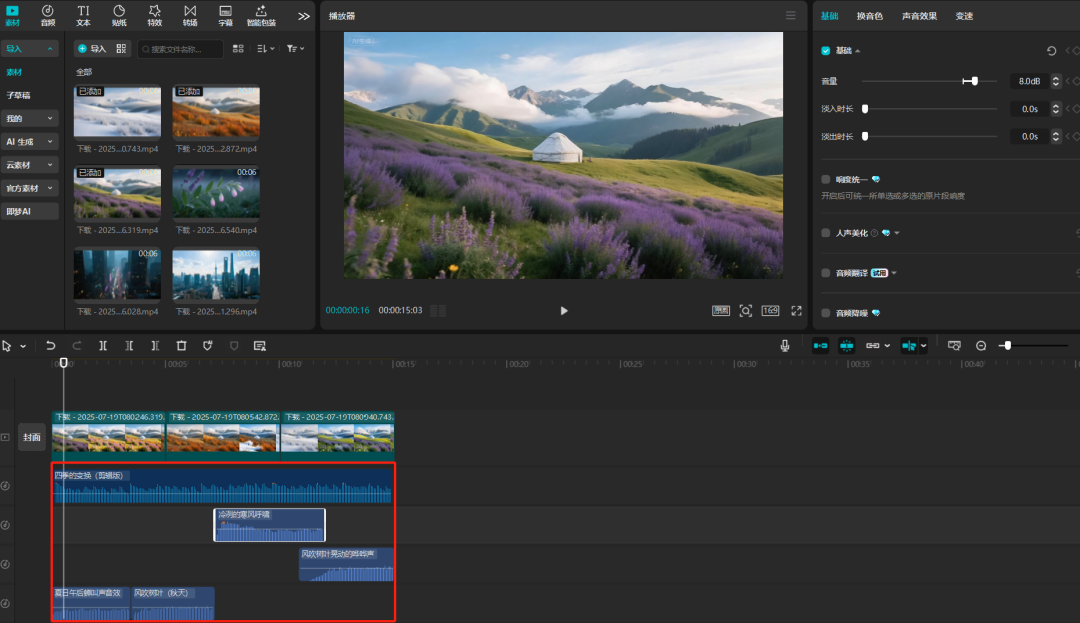Click the 封面 cover button on timeline

(32, 437)
